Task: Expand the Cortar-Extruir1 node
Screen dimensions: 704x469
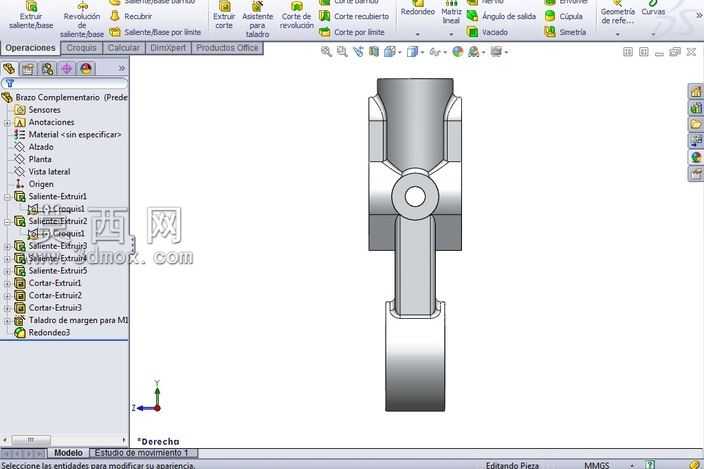Action: [7, 284]
